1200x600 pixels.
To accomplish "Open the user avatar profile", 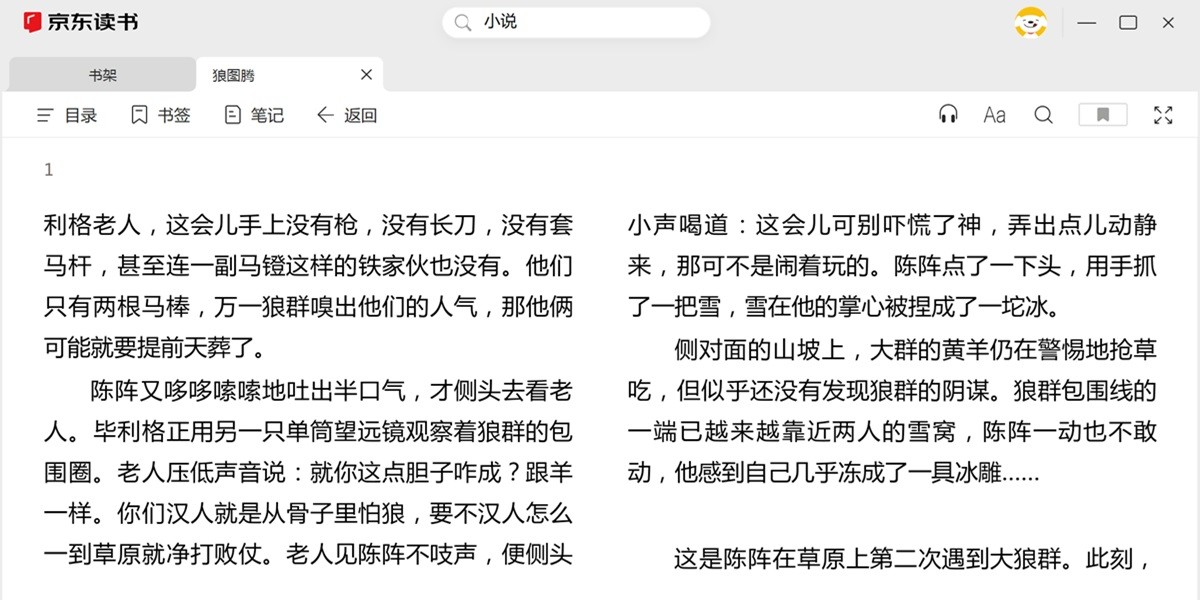I will pyautogui.click(x=1030, y=22).
